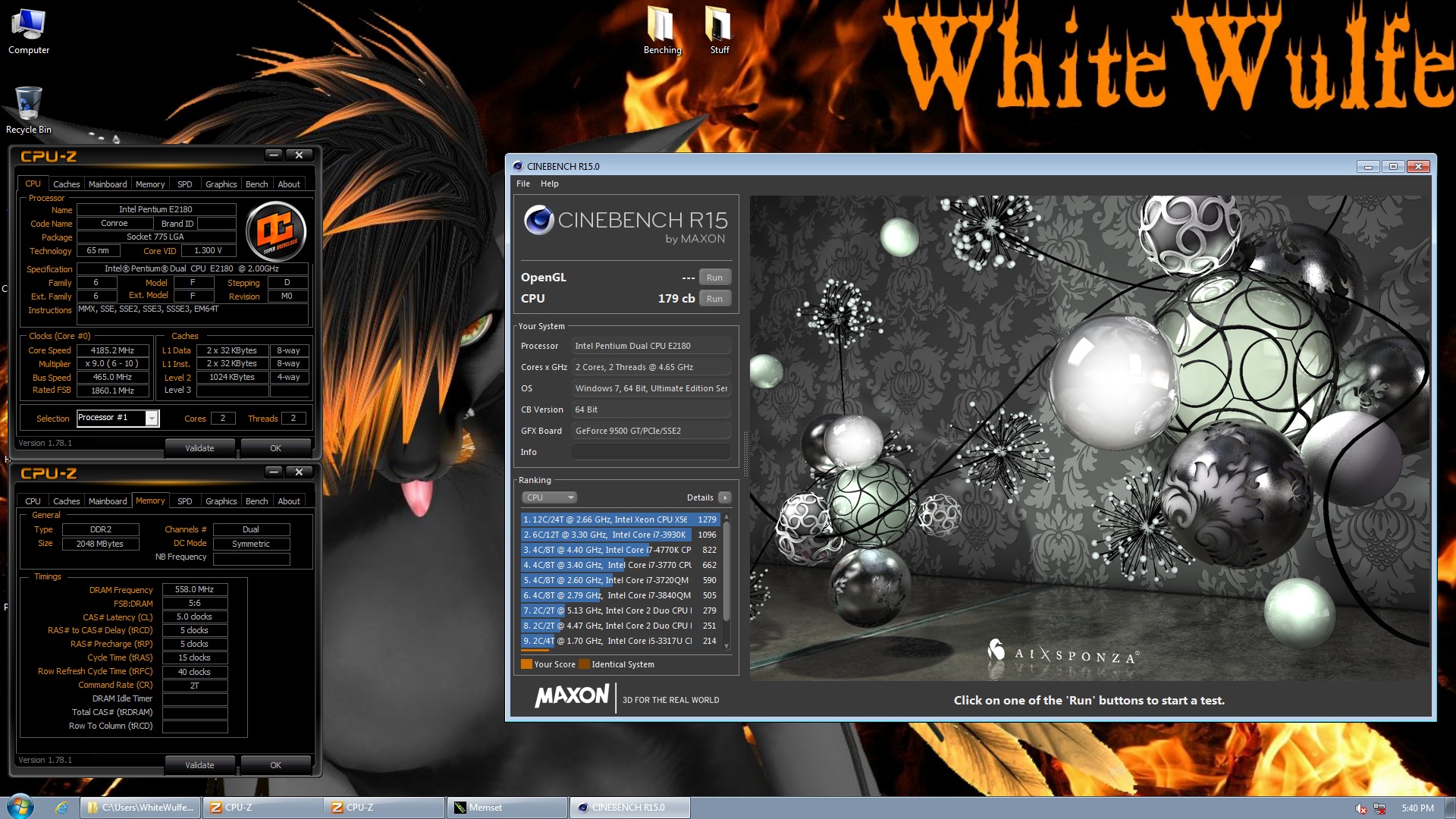Open Memory tab in CPU-Z processor window

[150, 184]
